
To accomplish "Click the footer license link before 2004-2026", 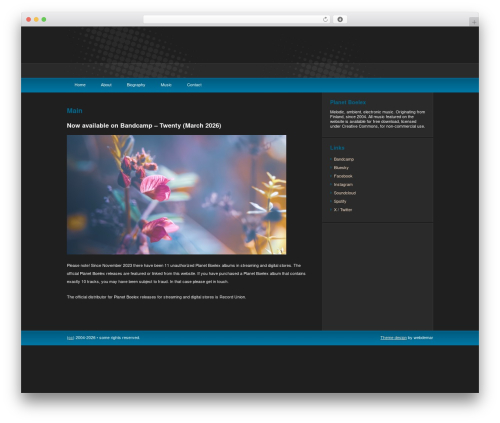I will pyautogui.click(x=70, y=338).
